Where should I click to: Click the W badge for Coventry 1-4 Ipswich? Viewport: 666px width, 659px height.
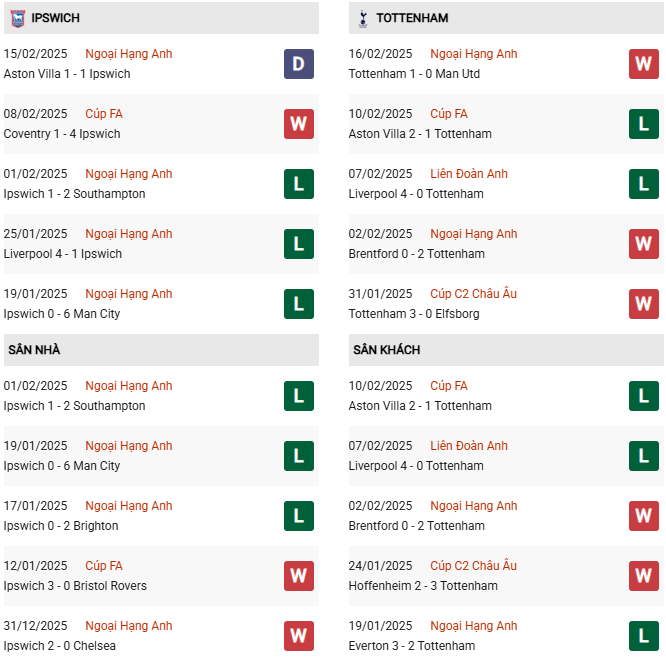pyautogui.click(x=298, y=124)
